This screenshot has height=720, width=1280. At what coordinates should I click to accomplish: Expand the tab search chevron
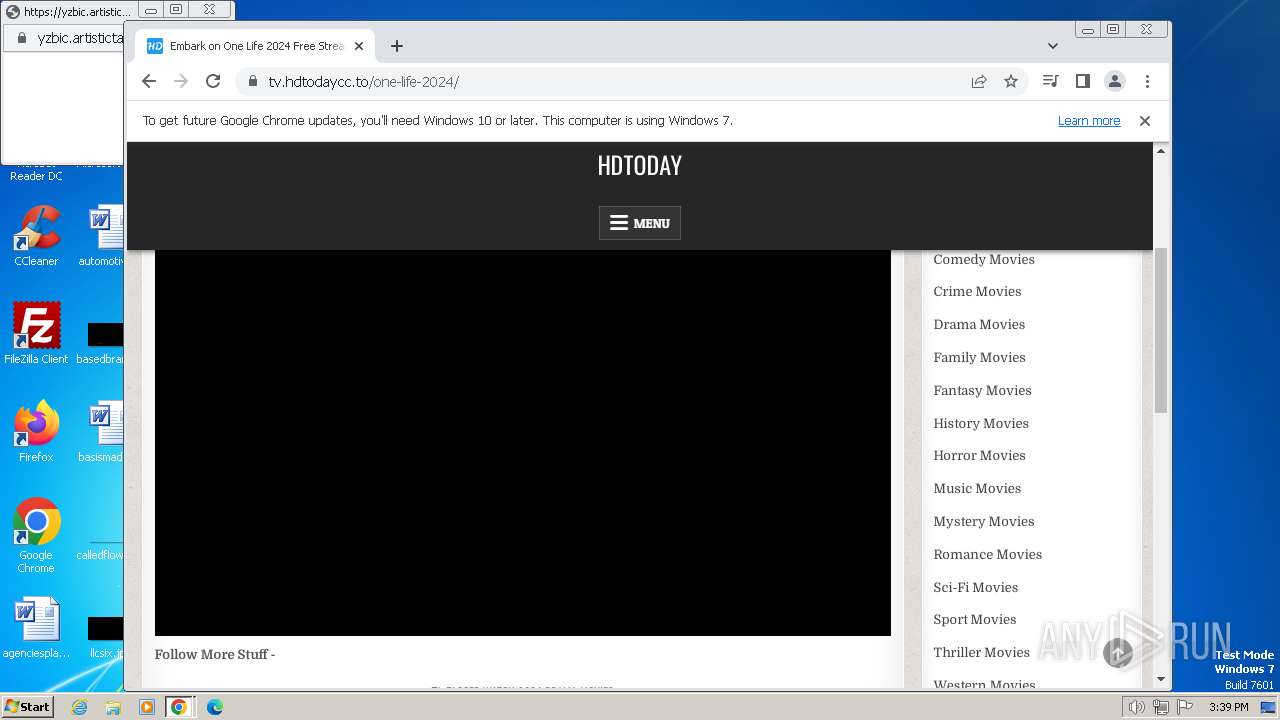click(x=1052, y=46)
